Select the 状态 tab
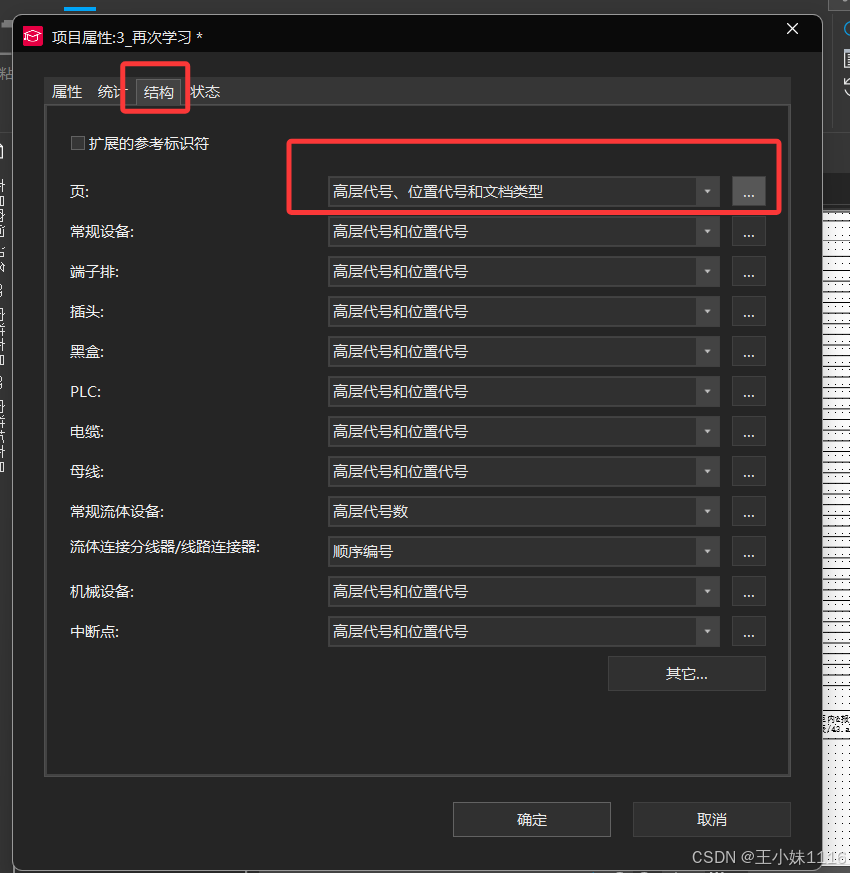850x873 pixels. (204, 91)
